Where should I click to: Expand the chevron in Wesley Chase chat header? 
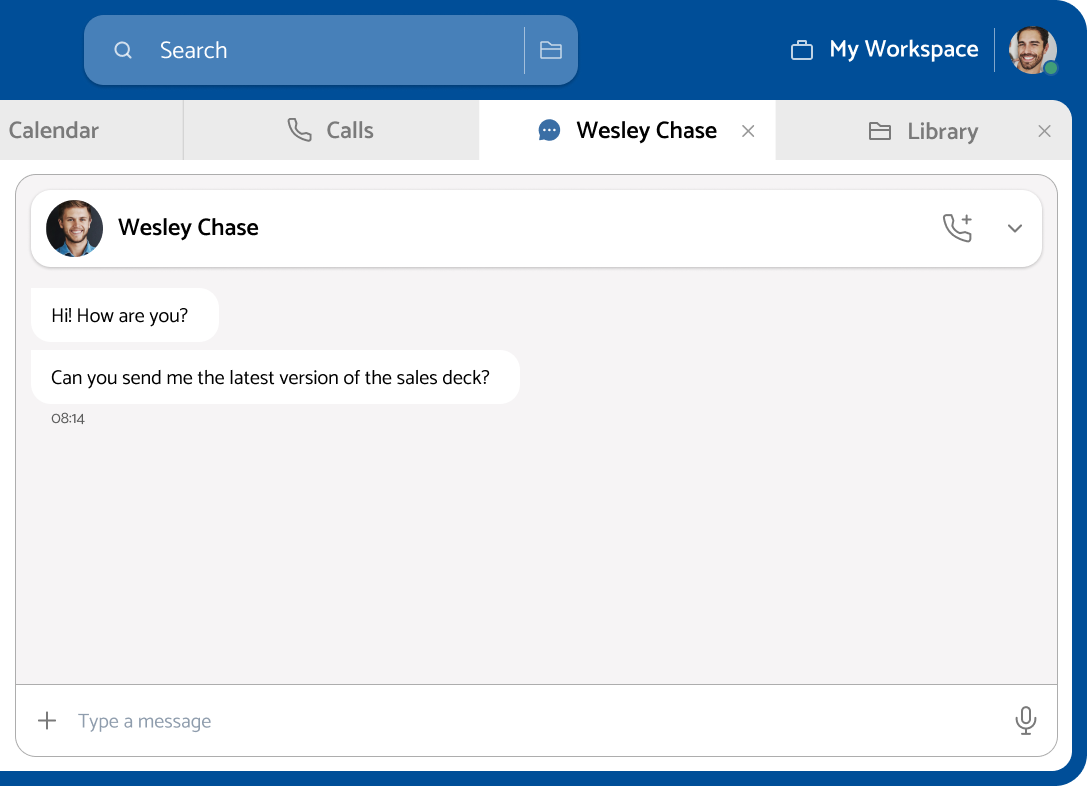point(1015,228)
